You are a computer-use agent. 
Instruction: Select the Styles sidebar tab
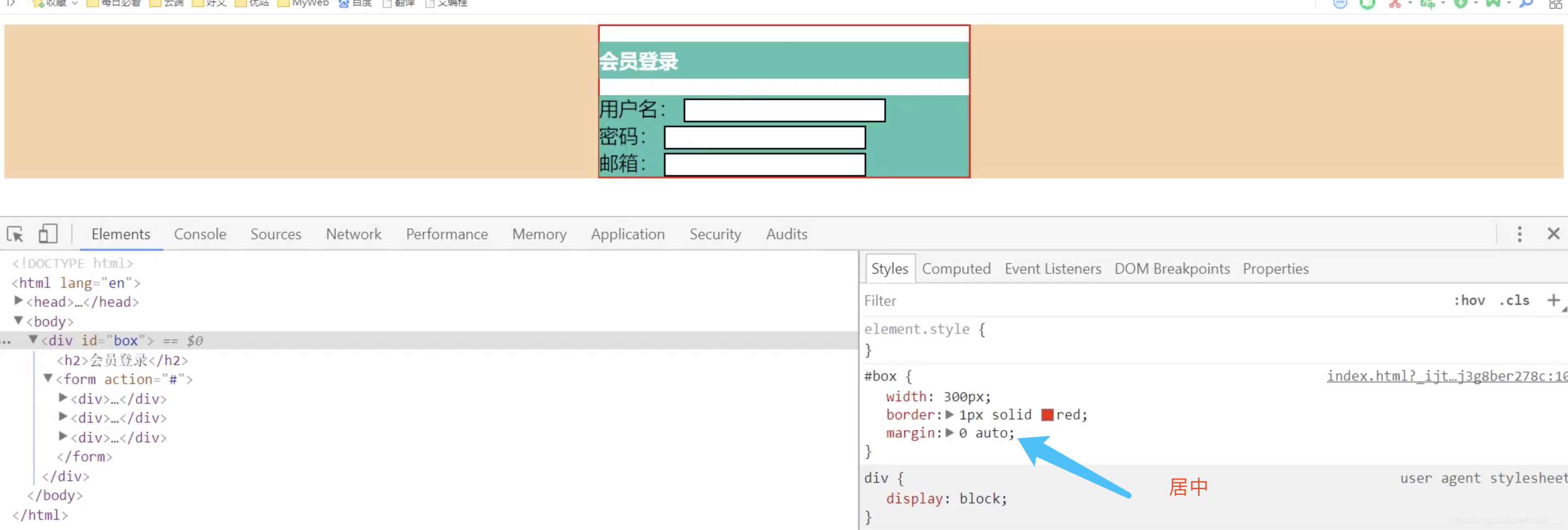889,269
